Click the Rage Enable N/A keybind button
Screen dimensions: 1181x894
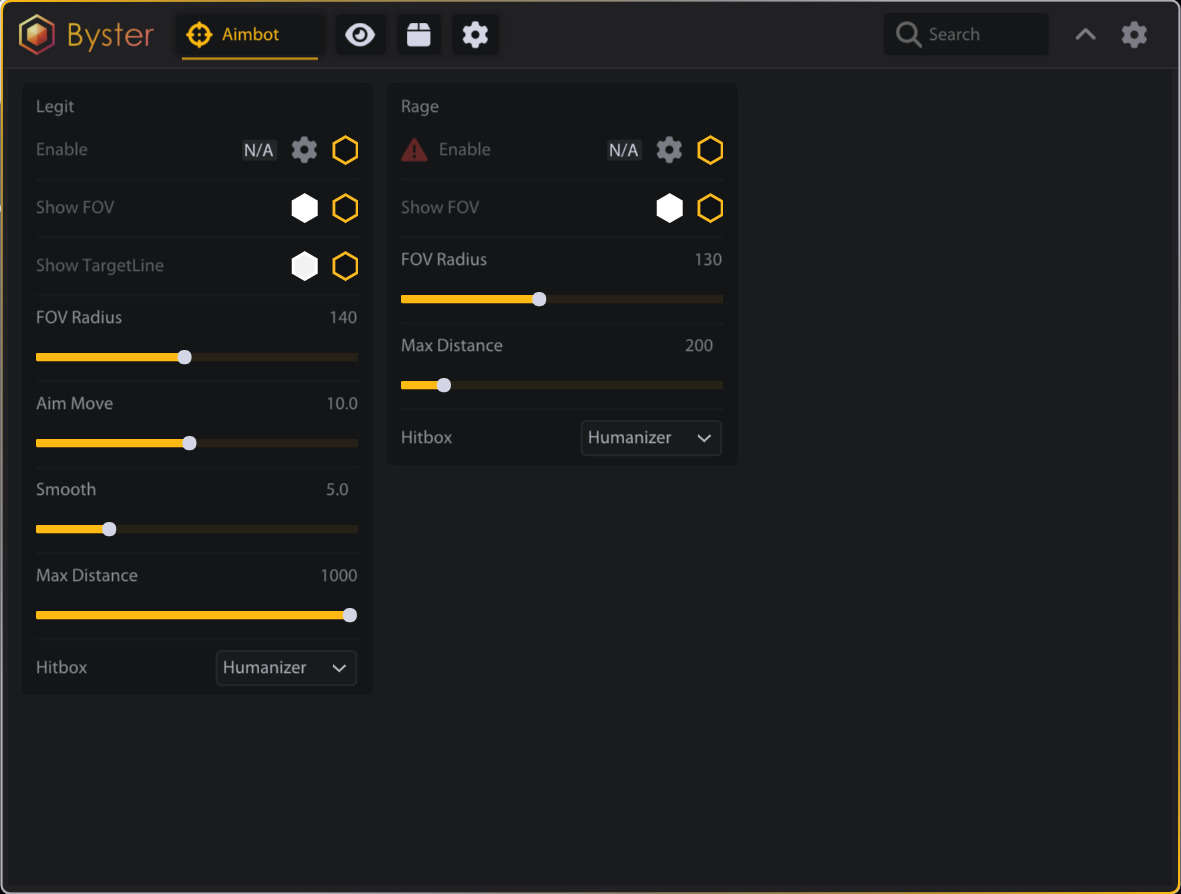coord(623,150)
